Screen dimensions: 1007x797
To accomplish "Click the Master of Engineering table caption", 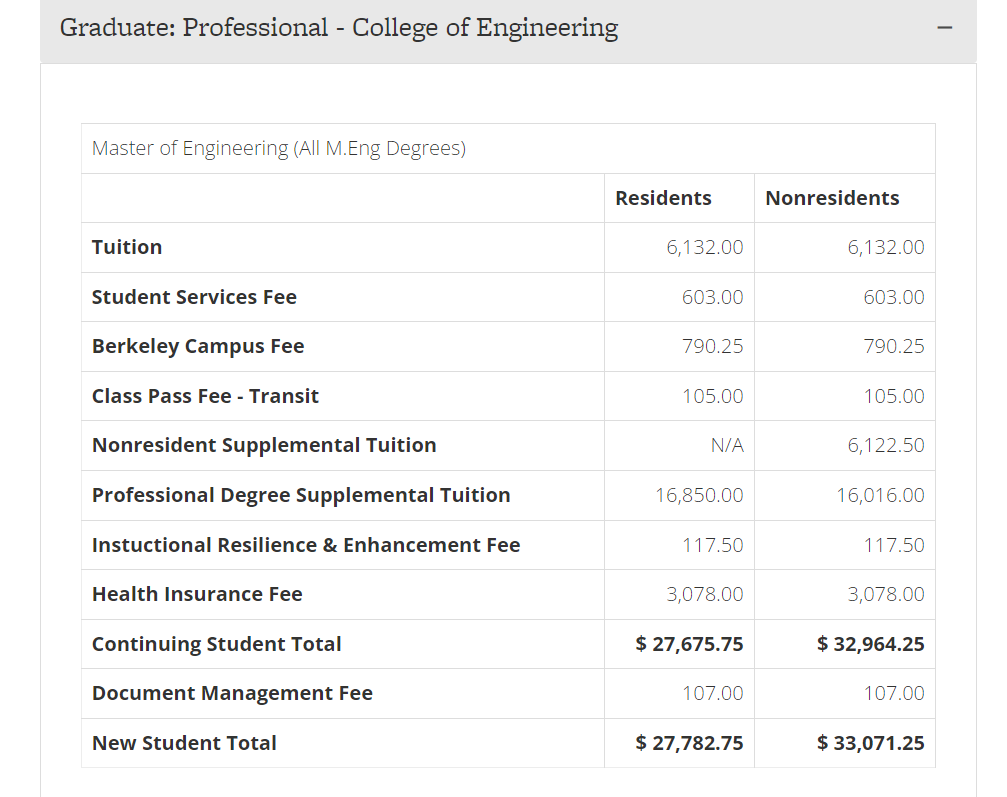I will coord(279,148).
